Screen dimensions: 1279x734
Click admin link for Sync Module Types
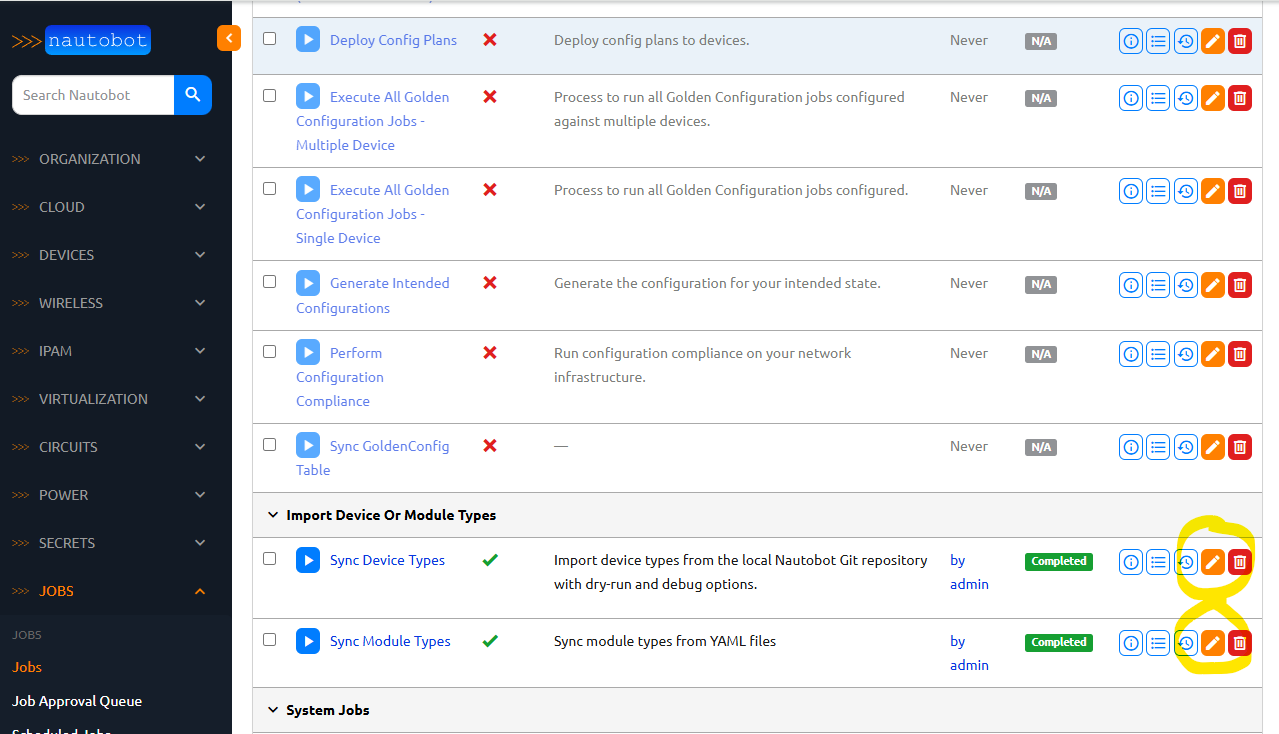[968, 665]
